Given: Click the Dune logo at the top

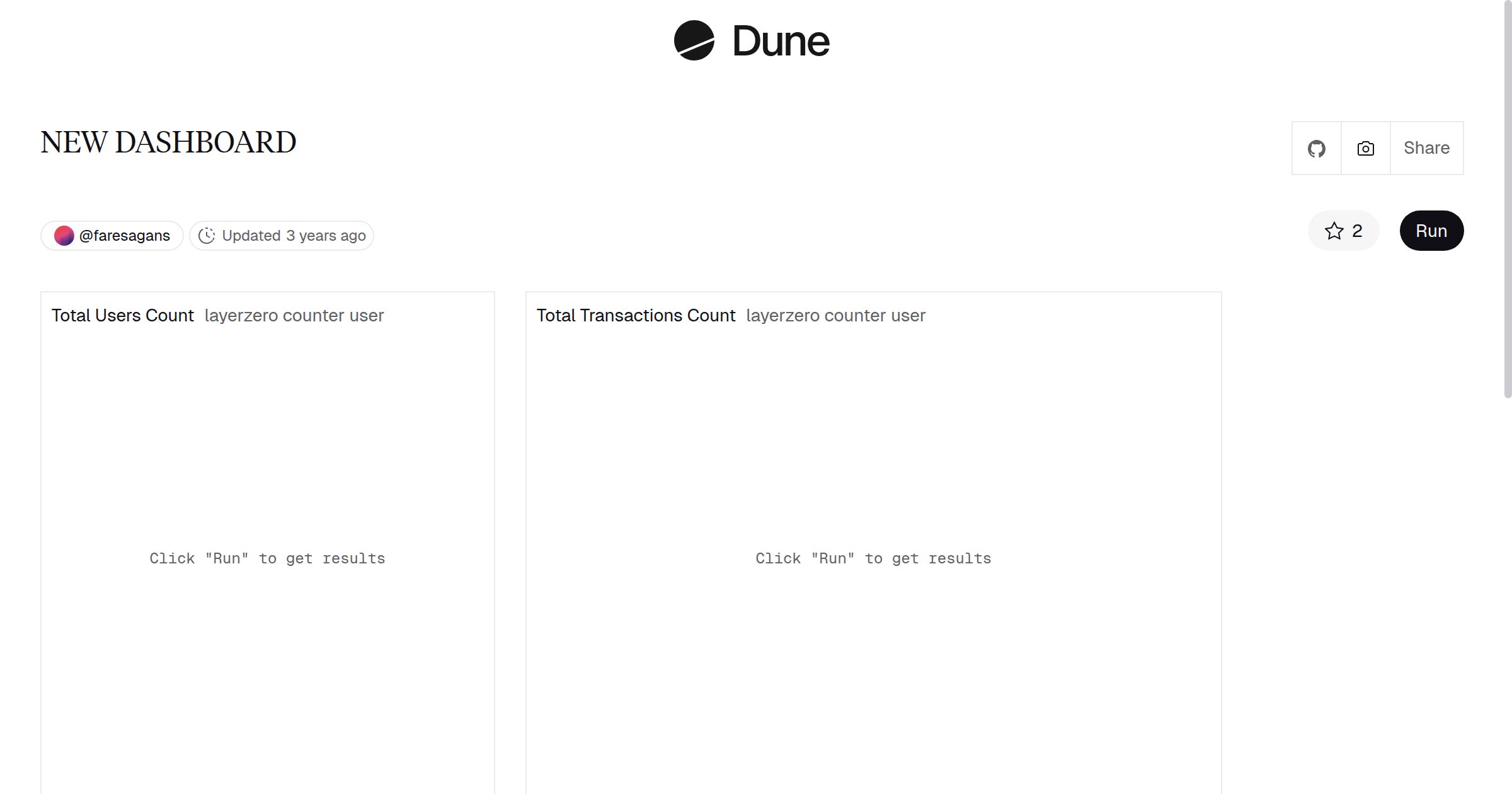Looking at the screenshot, I should [751, 42].
